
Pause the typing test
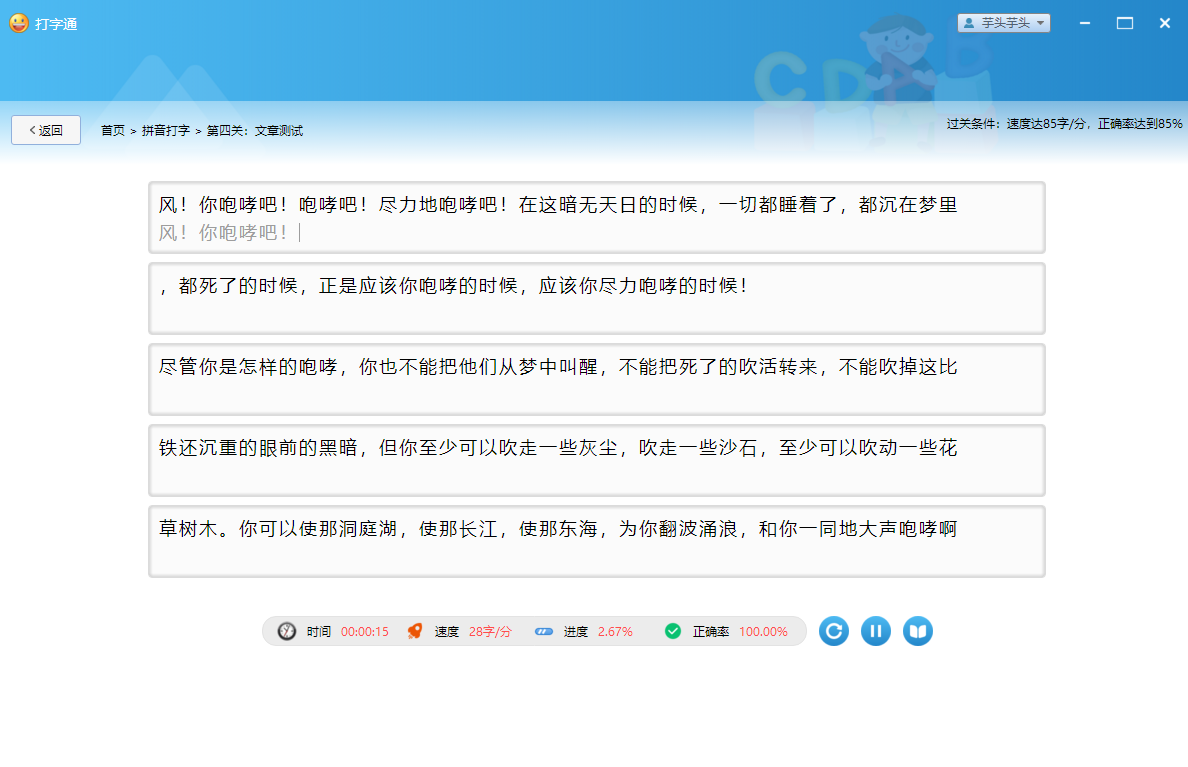[x=875, y=631]
